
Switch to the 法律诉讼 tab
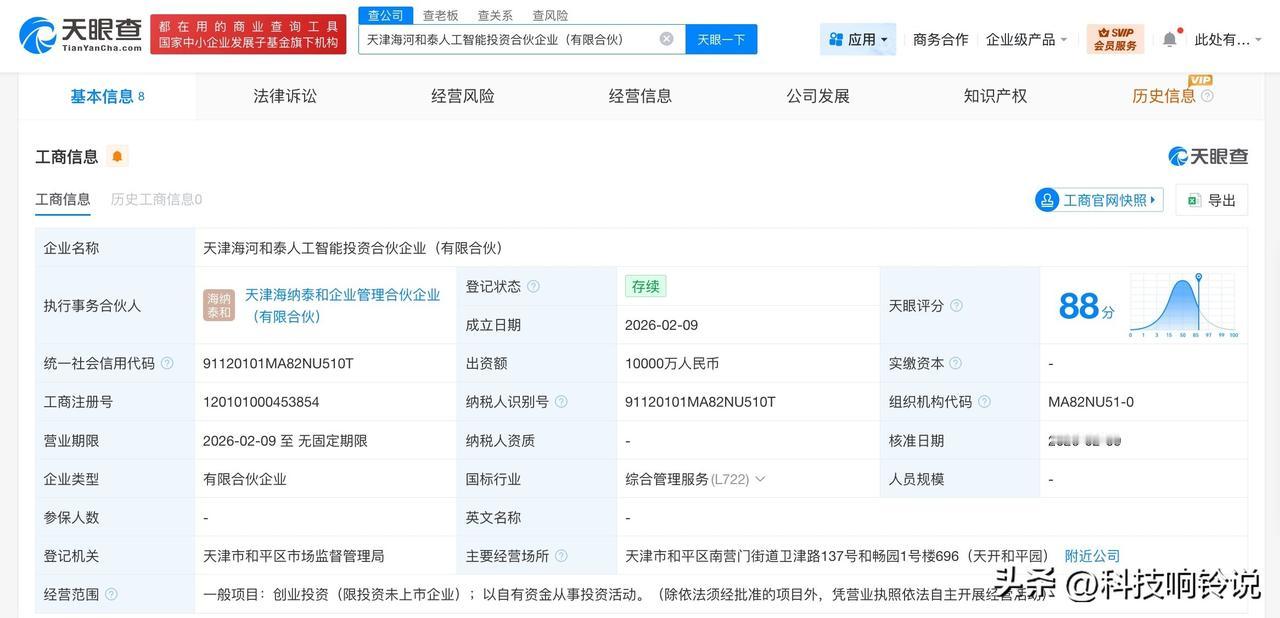click(285, 96)
